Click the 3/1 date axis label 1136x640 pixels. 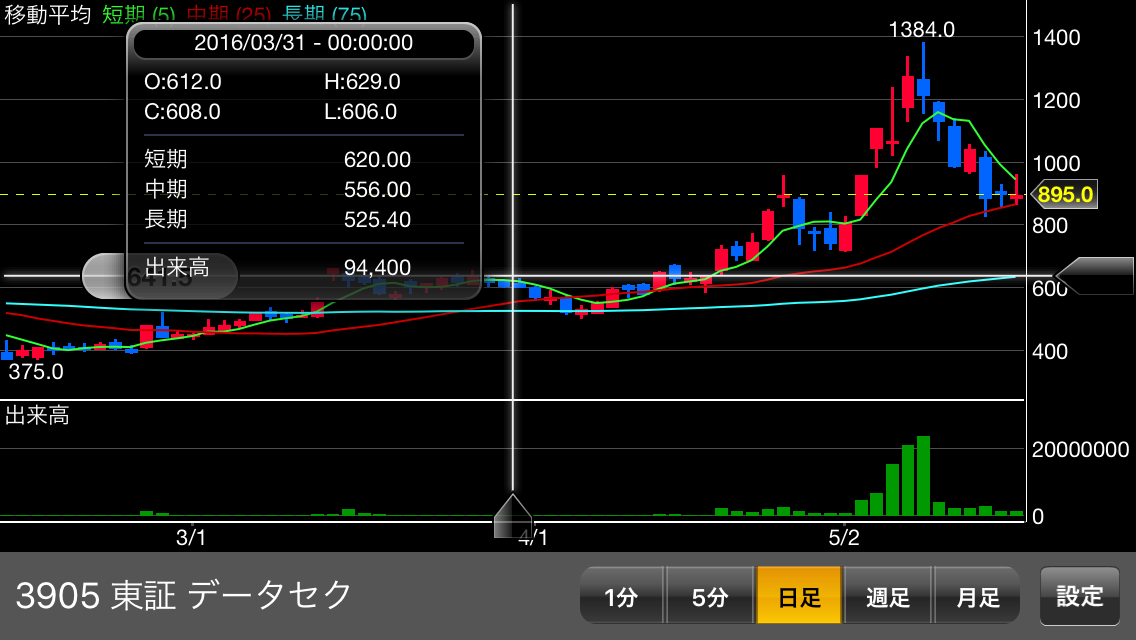click(x=191, y=537)
